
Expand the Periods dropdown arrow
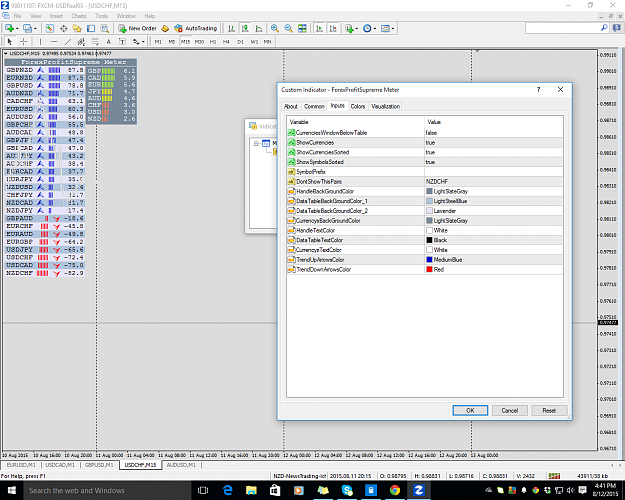pyautogui.click(x=375, y=29)
